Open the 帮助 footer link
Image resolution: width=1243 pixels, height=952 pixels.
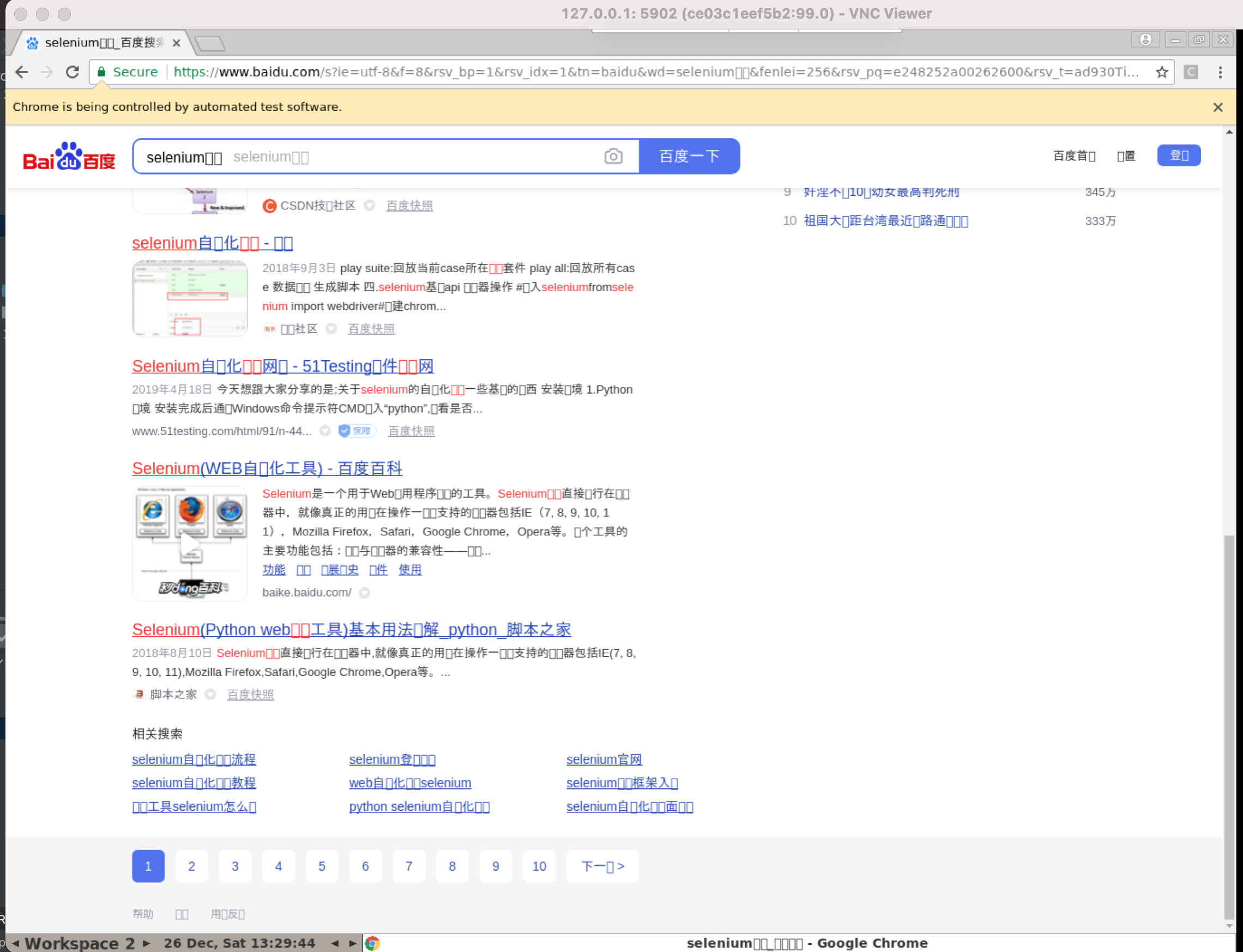143,914
